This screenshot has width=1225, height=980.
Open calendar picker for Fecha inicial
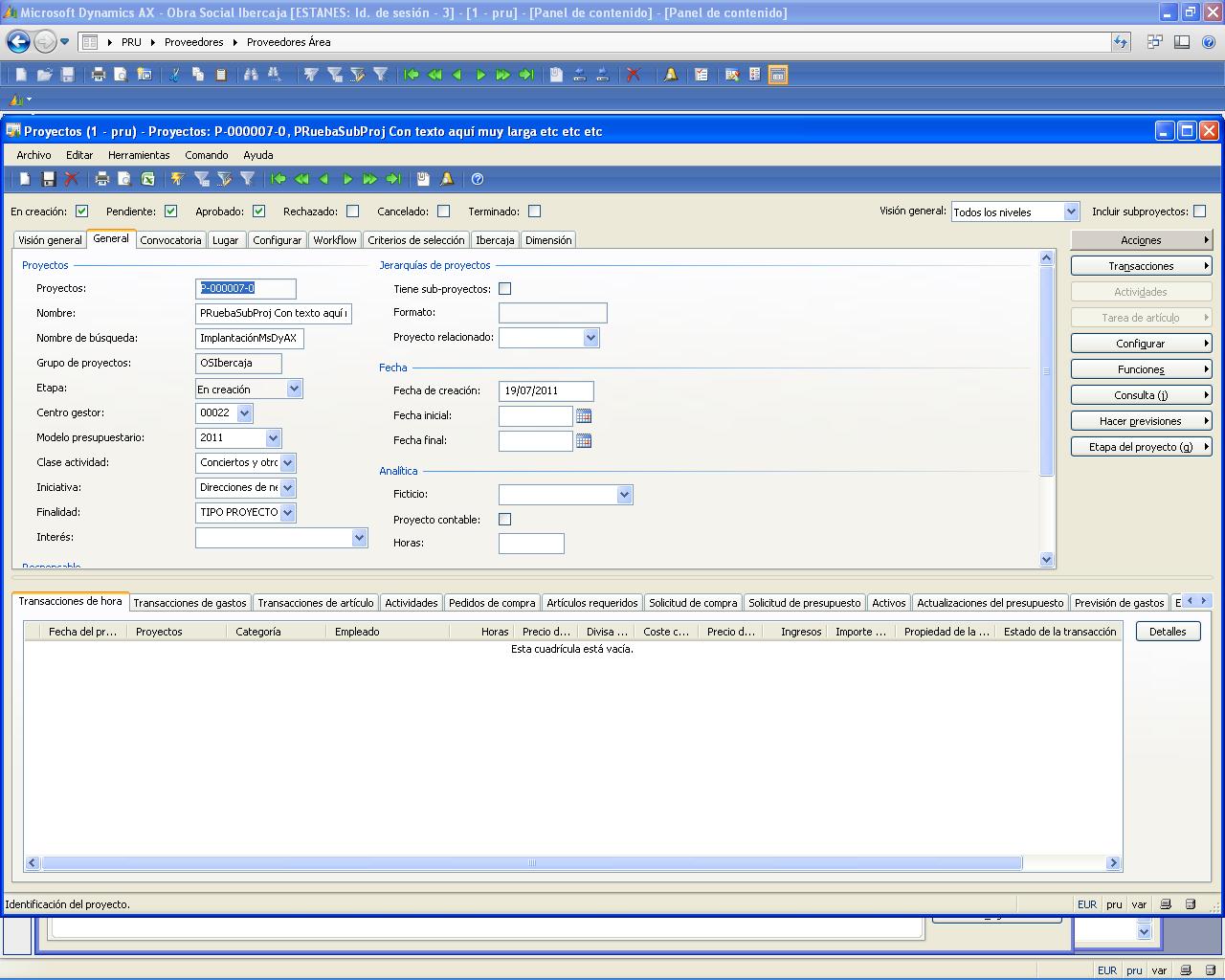tap(584, 415)
